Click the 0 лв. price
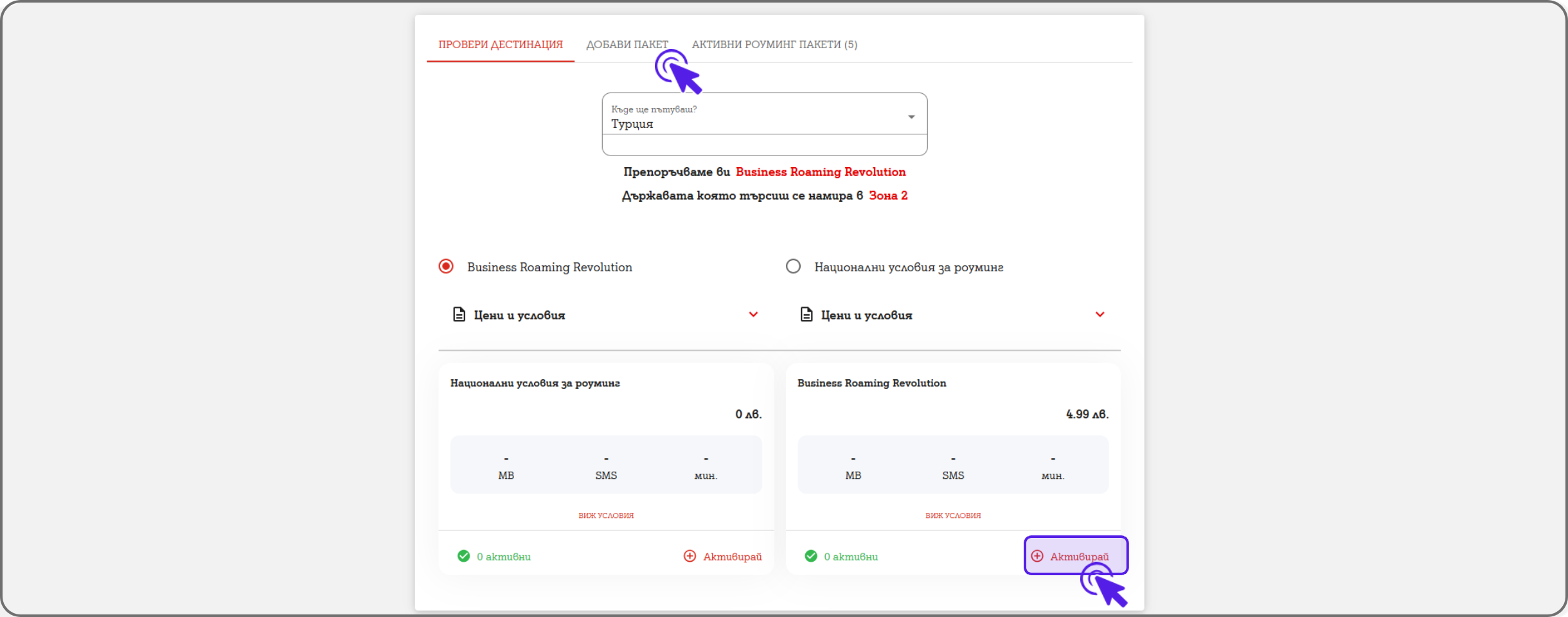The image size is (1568, 617). [x=749, y=414]
